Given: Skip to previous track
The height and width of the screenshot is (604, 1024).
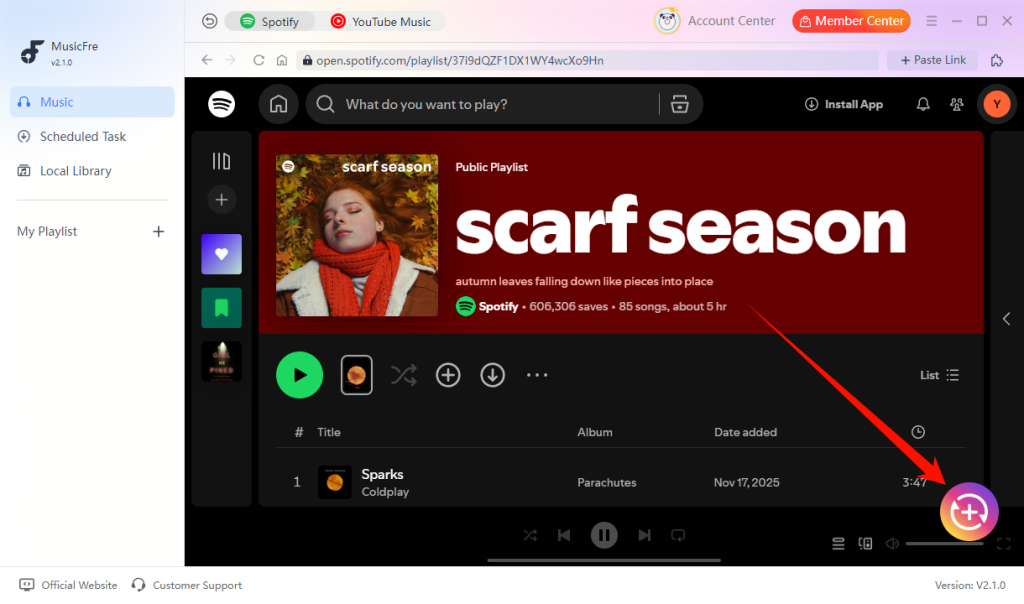Looking at the screenshot, I should pos(564,535).
